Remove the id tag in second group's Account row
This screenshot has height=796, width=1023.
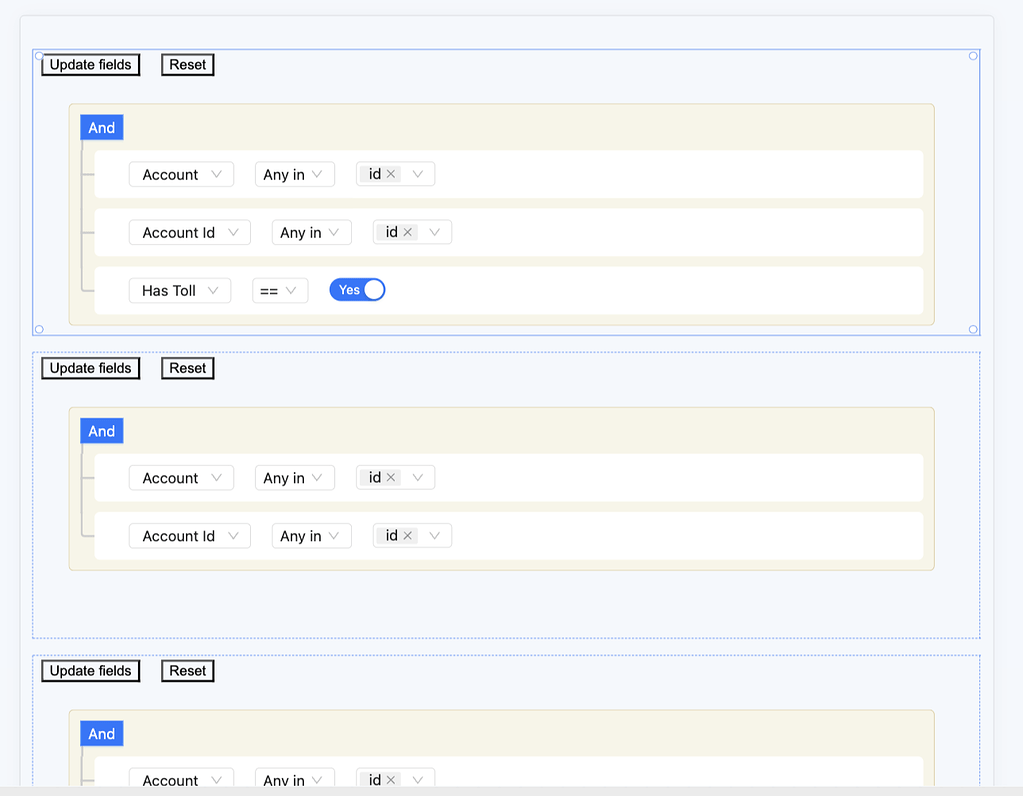coord(390,477)
